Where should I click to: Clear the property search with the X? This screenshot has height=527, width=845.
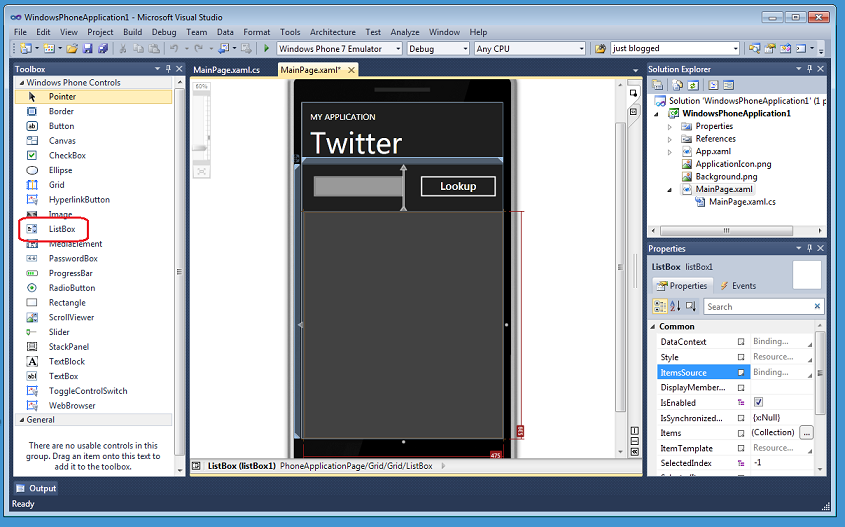pyautogui.click(x=817, y=306)
